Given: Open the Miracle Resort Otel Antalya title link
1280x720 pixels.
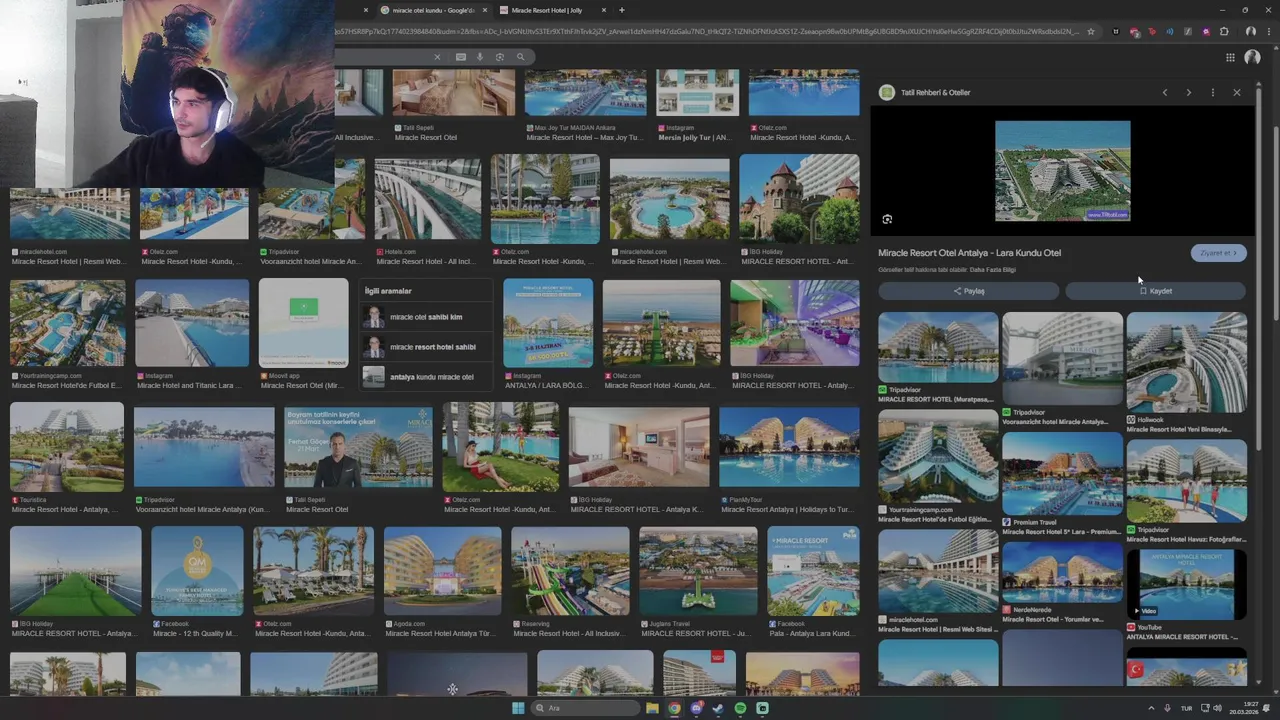Looking at the screenshot, I should point(969,253).
